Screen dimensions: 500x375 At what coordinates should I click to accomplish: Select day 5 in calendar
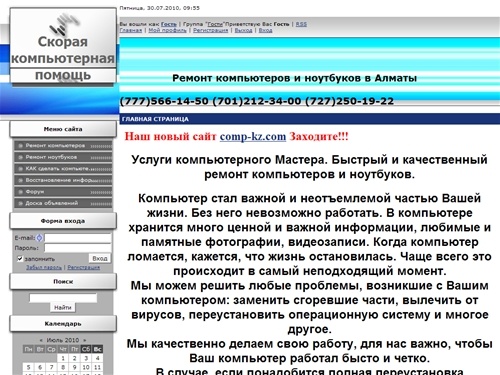click(x=29, y=367)
